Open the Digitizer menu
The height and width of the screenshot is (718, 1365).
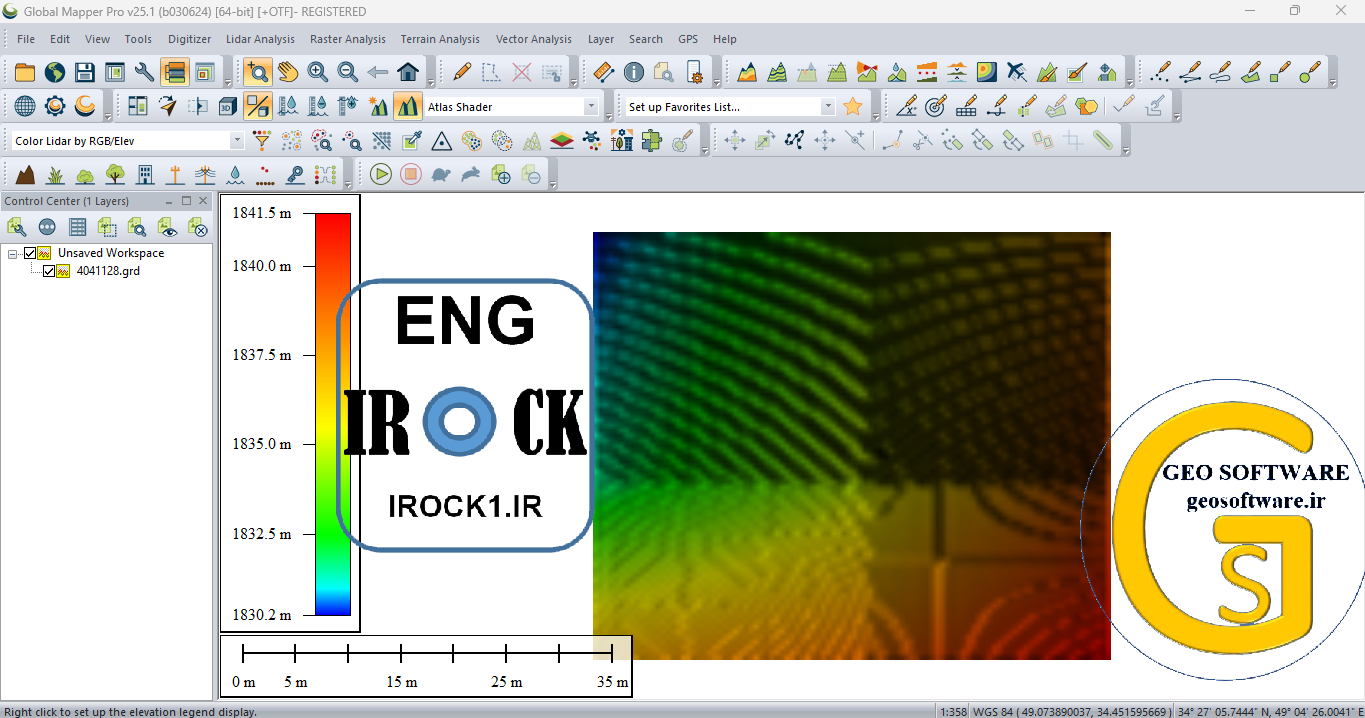[x=190, y=39]
